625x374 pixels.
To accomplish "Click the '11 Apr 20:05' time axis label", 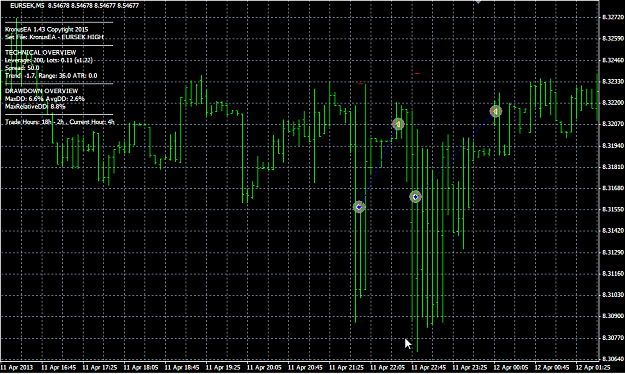I will (x=264, y=368).
